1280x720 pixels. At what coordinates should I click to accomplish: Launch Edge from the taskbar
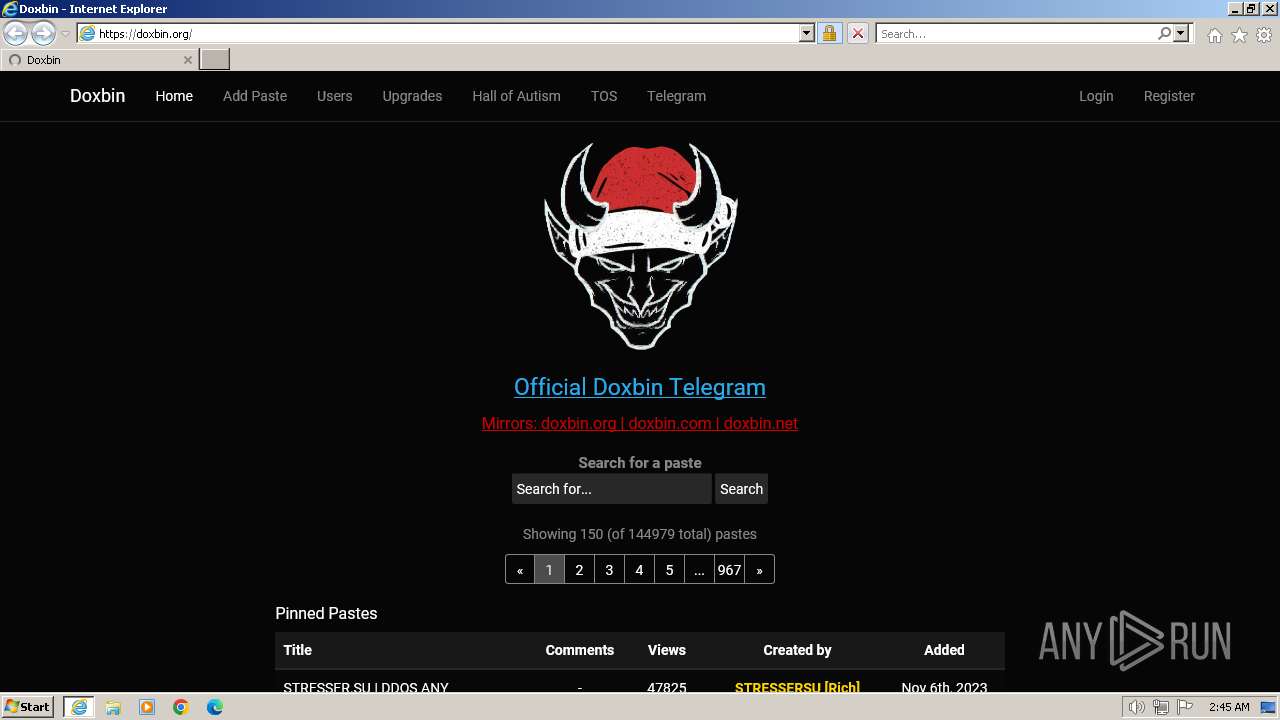click(215, 707)
